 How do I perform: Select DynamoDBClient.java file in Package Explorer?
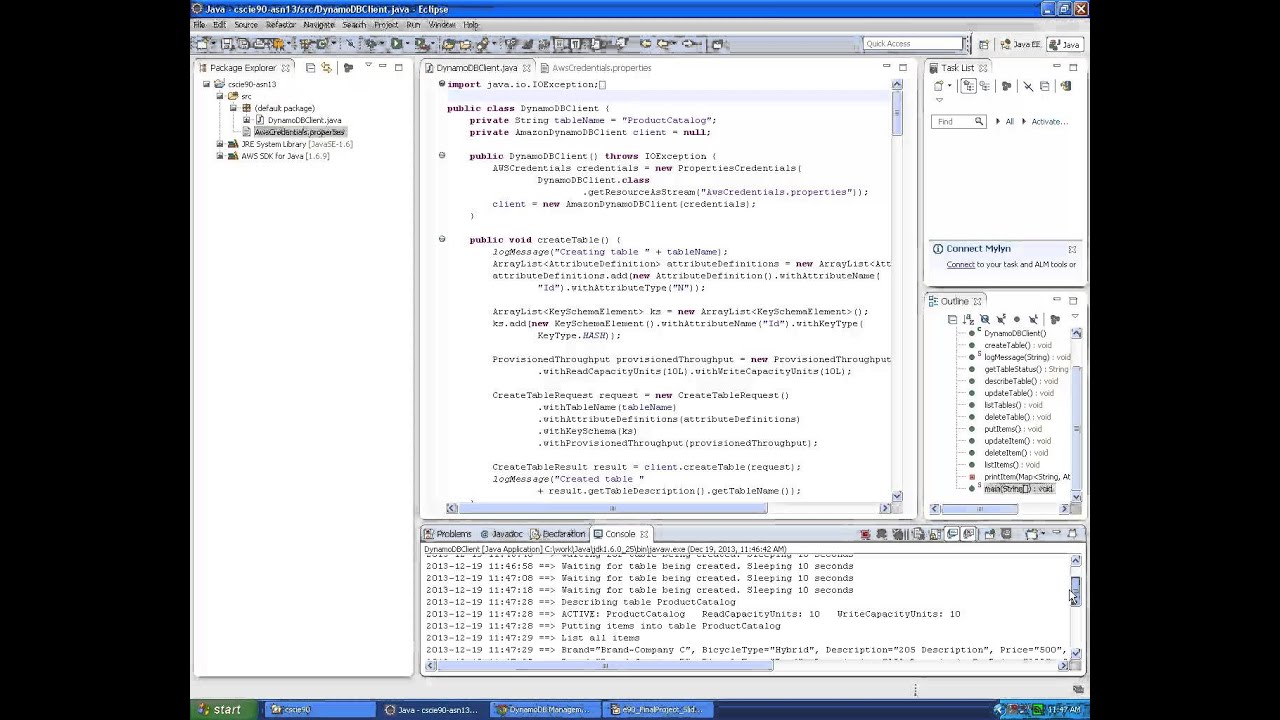(x=304, y=120)
